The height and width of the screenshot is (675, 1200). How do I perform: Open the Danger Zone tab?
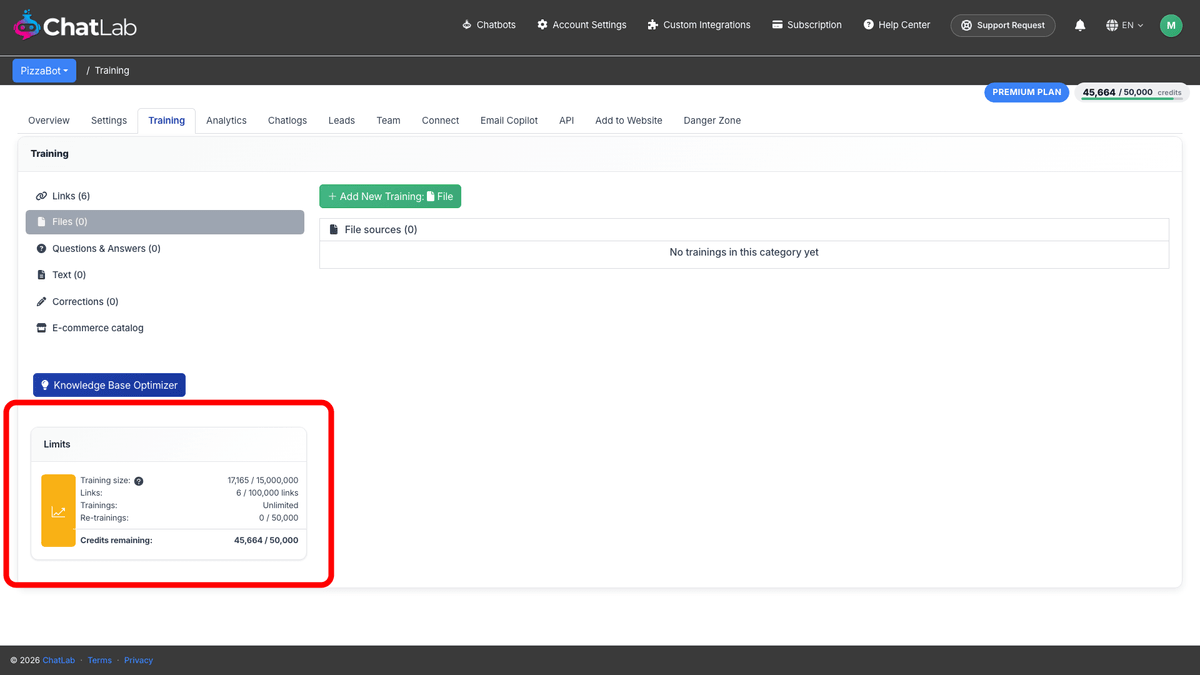click(712, 120)
